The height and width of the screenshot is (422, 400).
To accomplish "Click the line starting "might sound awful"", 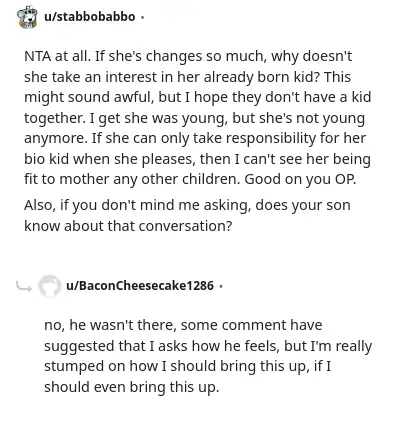I will [197, 97].
